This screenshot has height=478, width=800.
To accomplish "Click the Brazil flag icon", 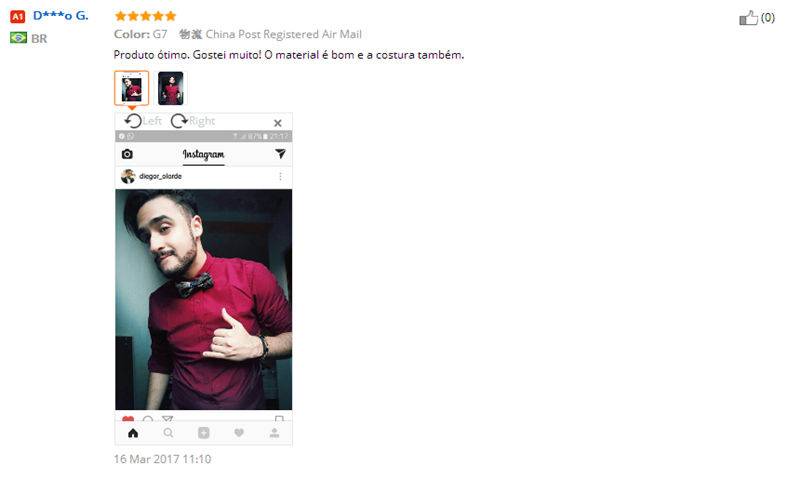I will pyautogui.click(x=18, y=38).
